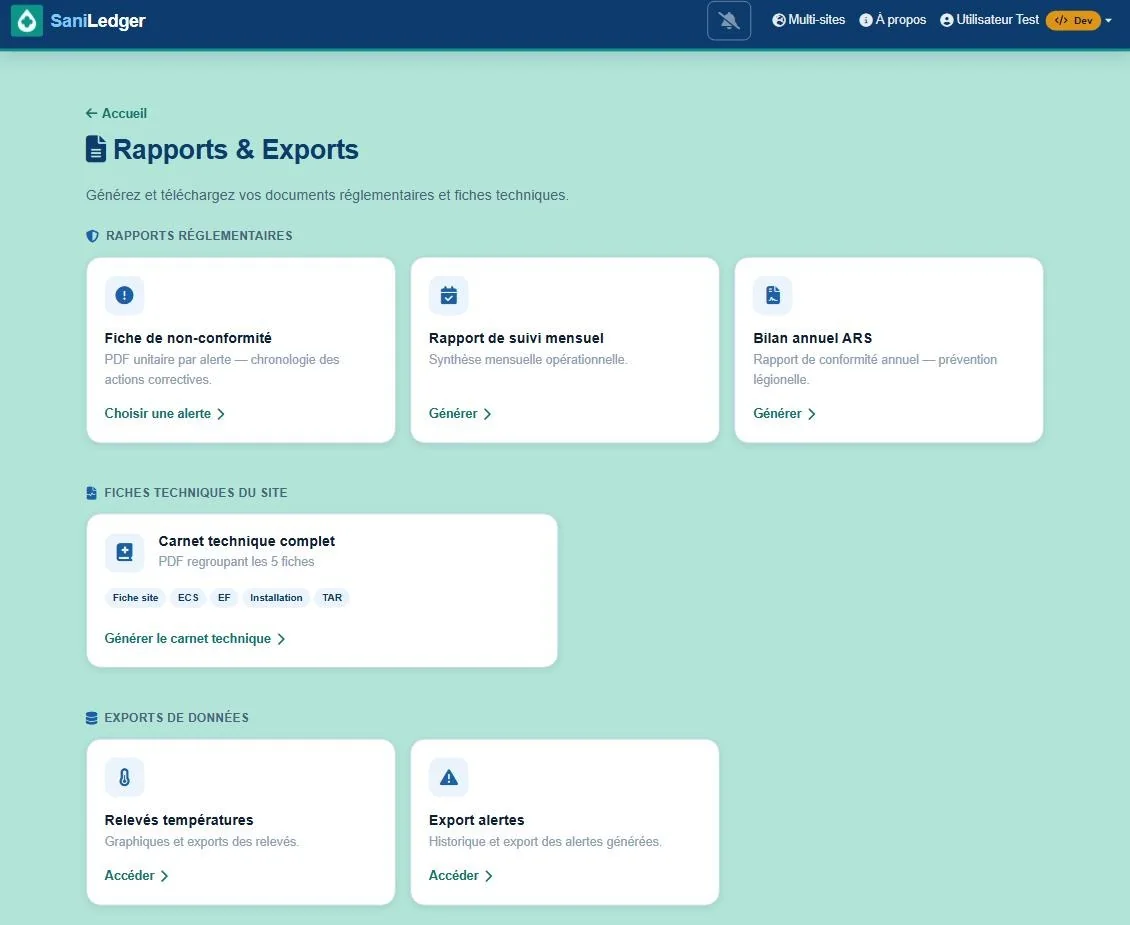Open Choisir une alerte link

pos(164,414)
